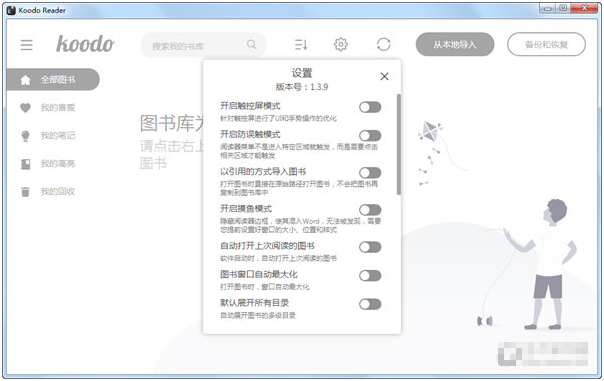604x381 pixels.
Task: Enable 开启摸鱼模式 switch
Action: [x=370, y=210]
